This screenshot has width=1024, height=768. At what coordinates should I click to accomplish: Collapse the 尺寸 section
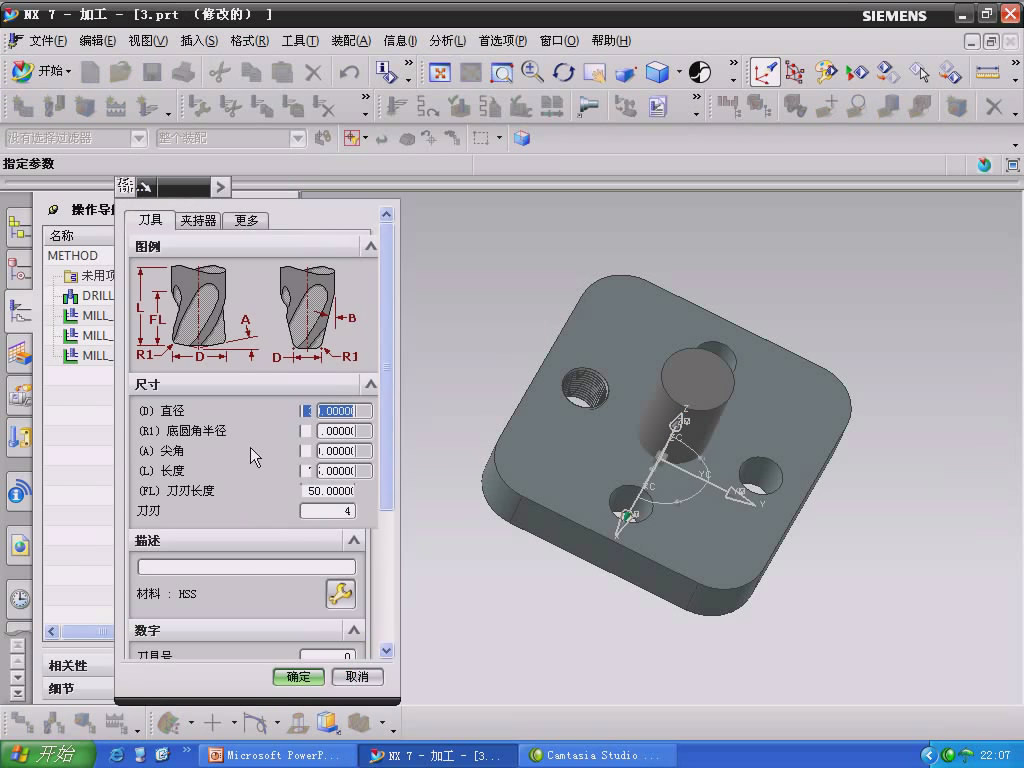pyautogui.click(x=370, y=384)
